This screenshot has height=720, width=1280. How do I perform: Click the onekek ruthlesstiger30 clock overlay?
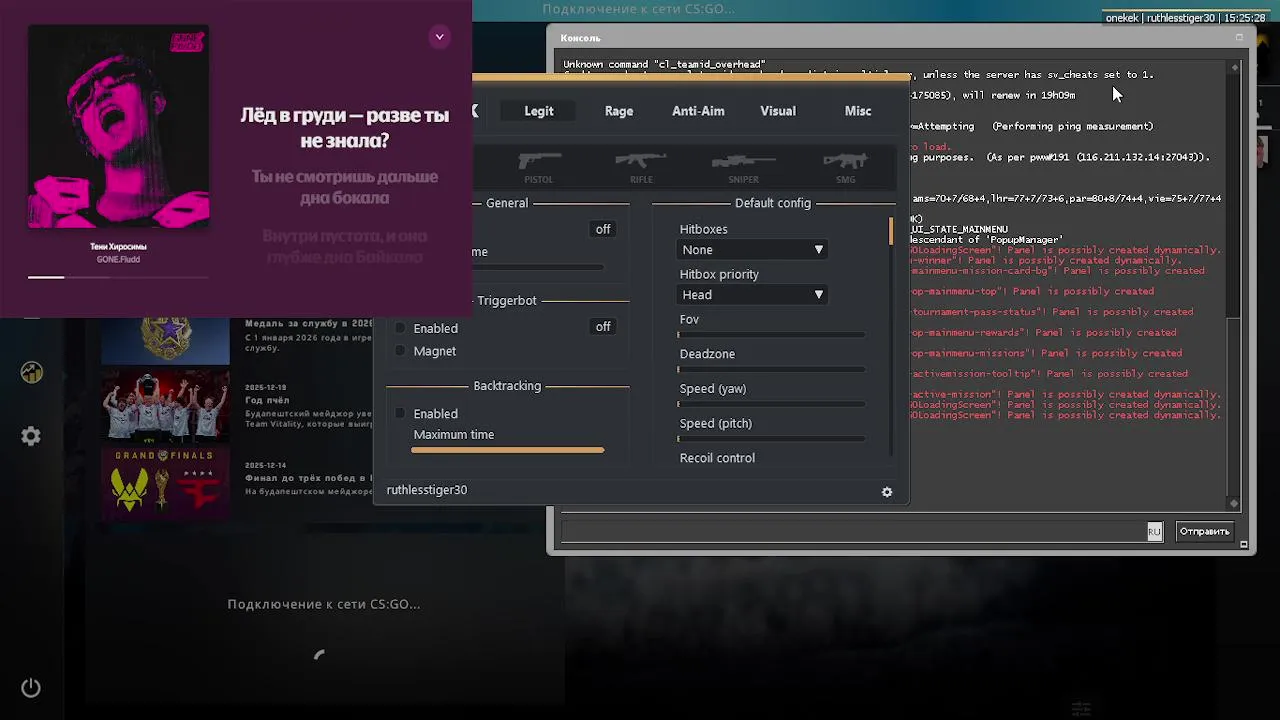pos(1186,18)
